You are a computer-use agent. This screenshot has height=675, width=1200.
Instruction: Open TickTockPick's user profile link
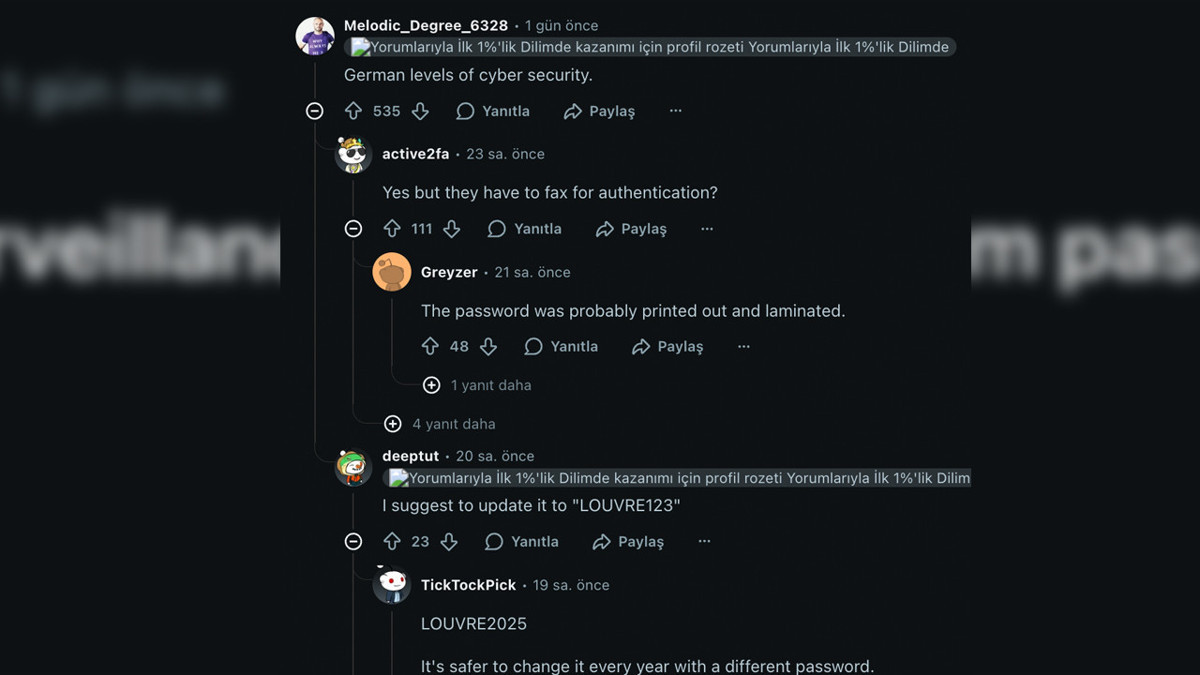click(468, 585)
